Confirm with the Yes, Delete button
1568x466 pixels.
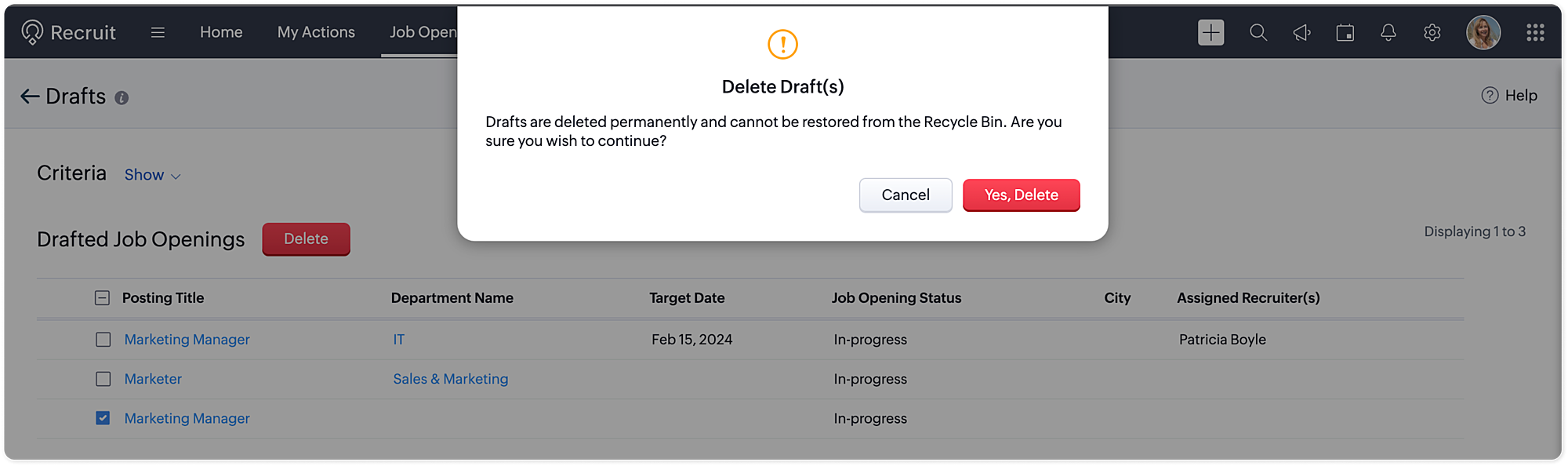click(1021, 195)
